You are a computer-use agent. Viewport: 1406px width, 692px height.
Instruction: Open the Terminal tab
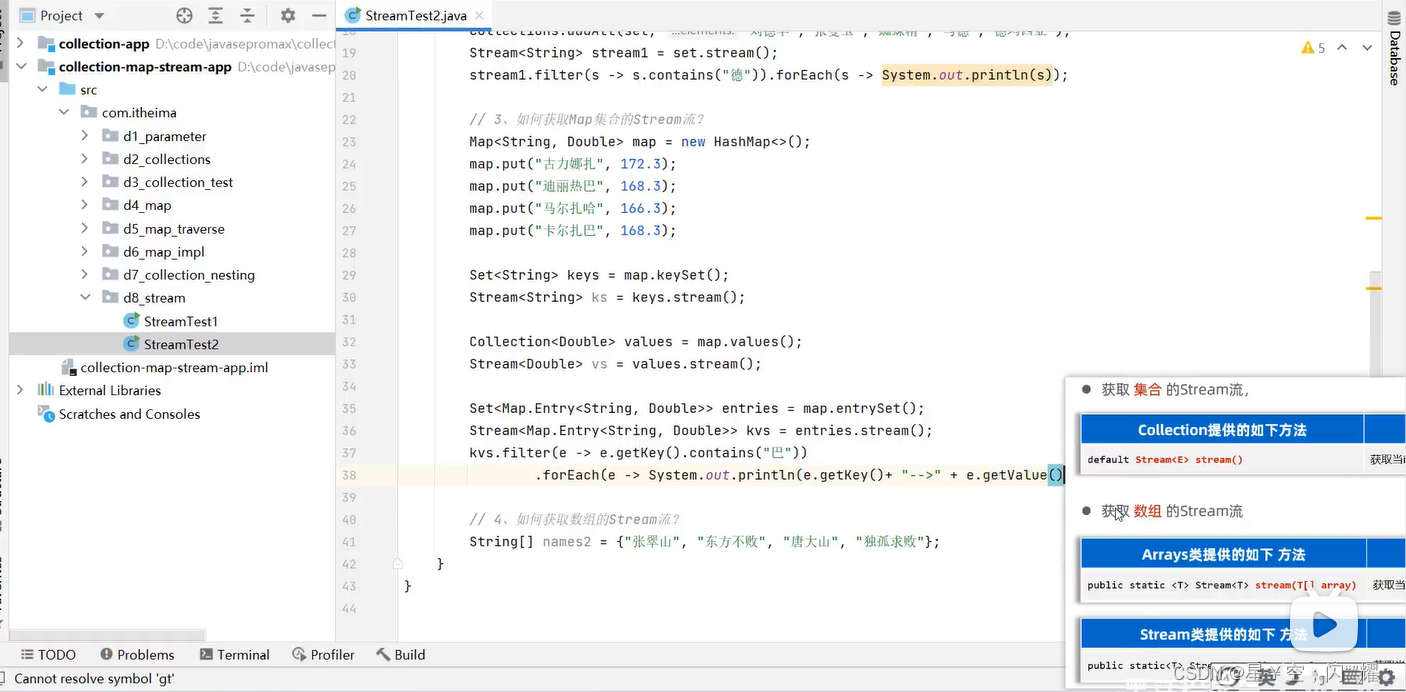coord(234,654)
